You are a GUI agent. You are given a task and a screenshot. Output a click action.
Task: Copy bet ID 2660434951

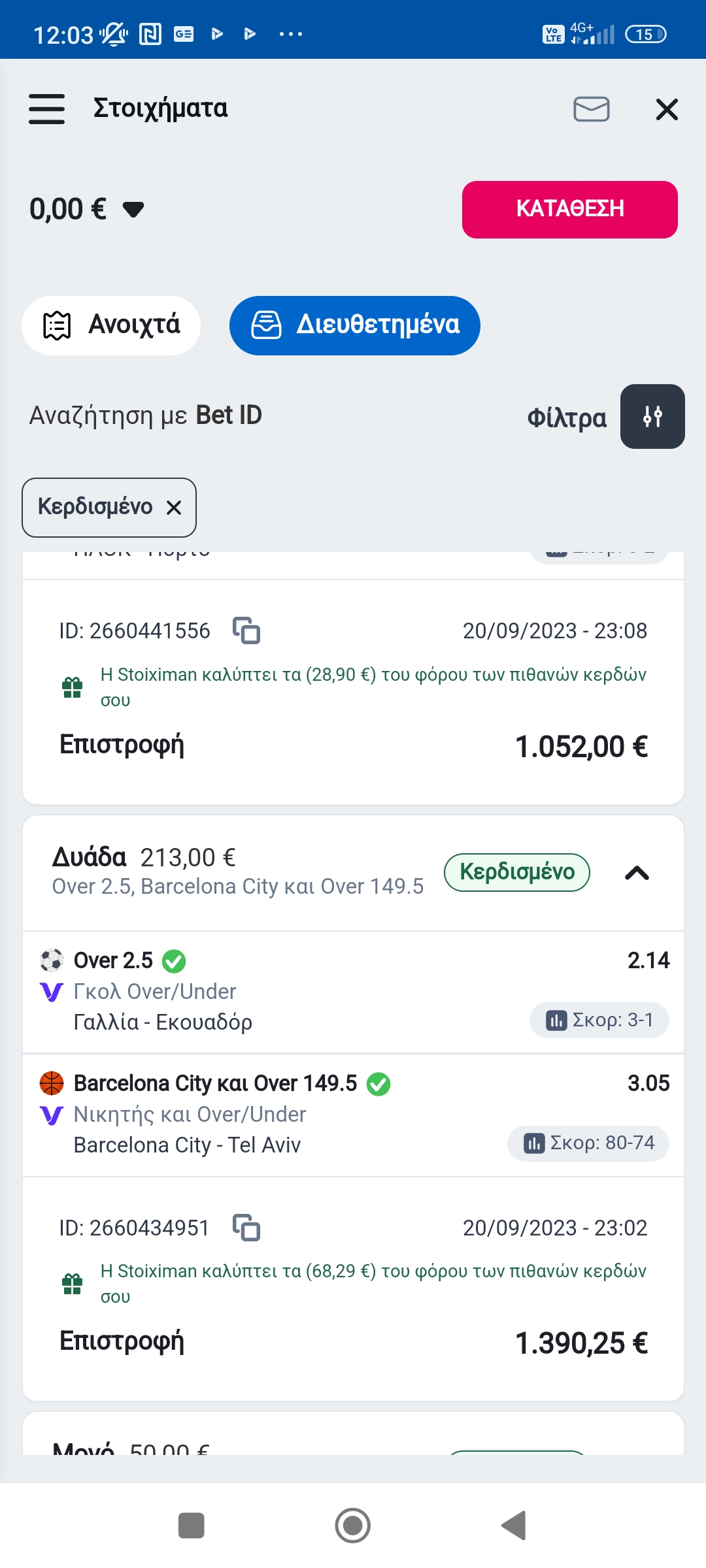(246, 1228)
